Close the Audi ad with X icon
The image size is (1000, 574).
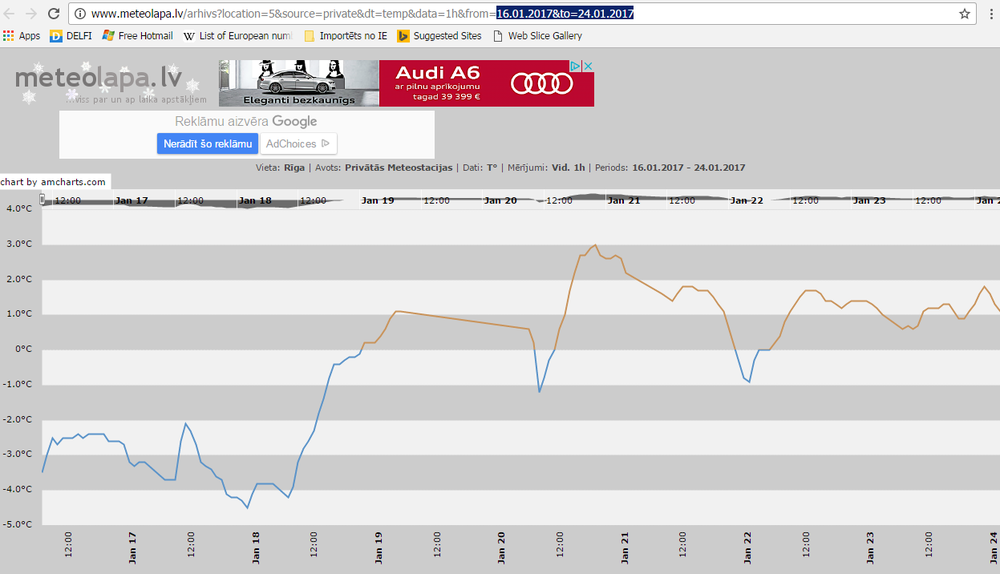pos(589,66)
